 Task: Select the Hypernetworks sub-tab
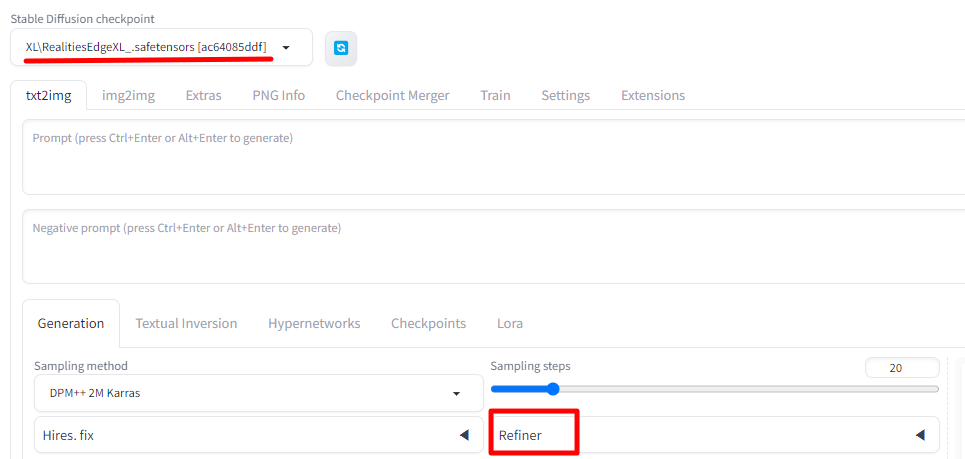click(x=314, y=323)
